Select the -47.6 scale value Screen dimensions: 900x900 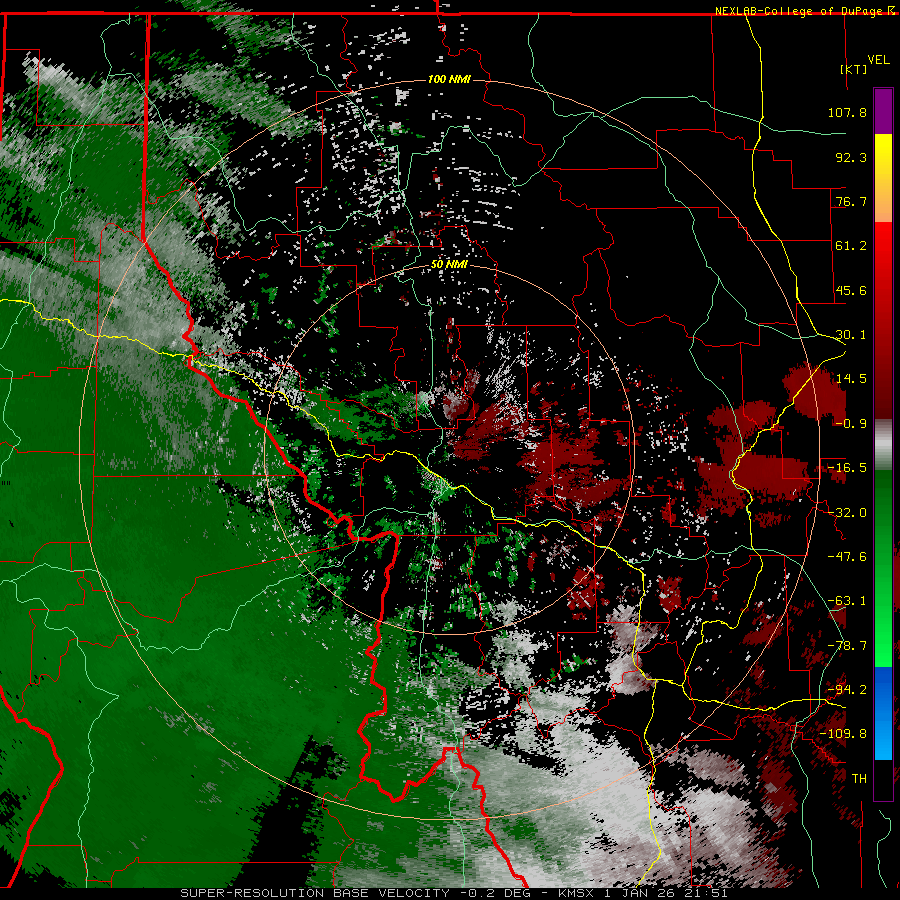847,557
